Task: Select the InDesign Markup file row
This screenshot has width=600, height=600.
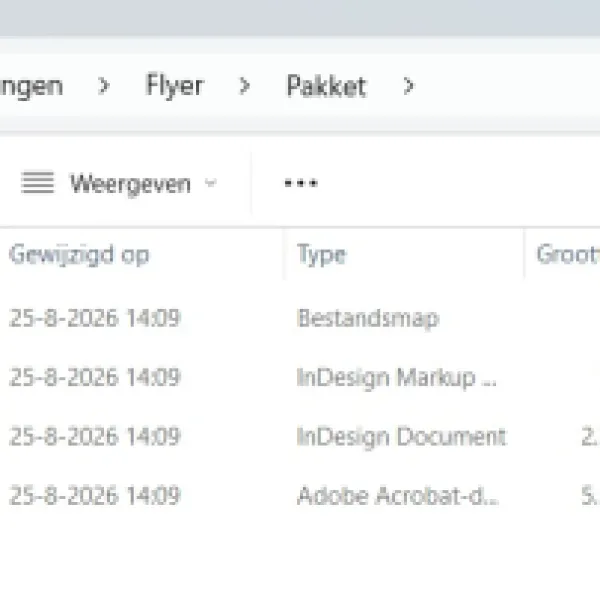Action: (x=300, y=377)
